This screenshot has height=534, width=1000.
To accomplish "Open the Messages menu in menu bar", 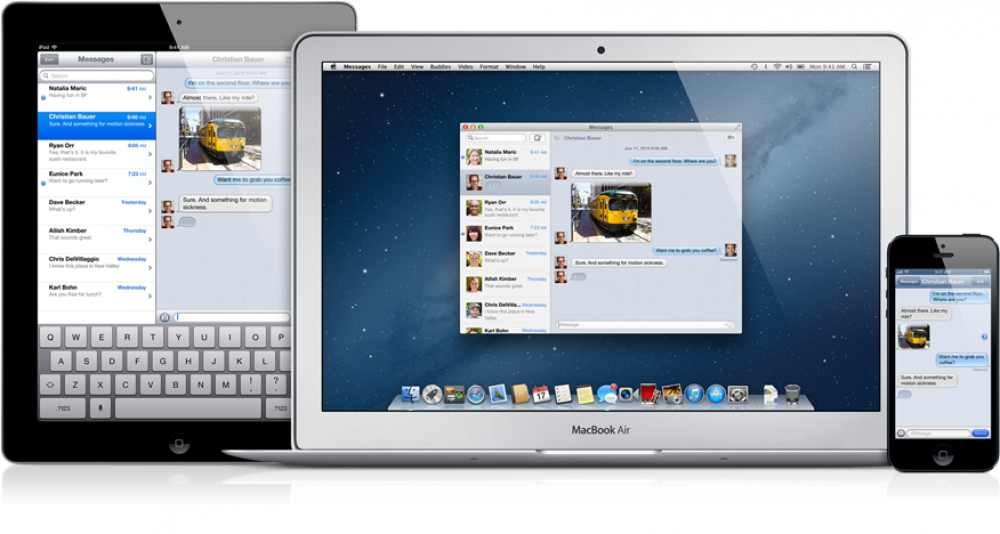I will coord(357,66).
